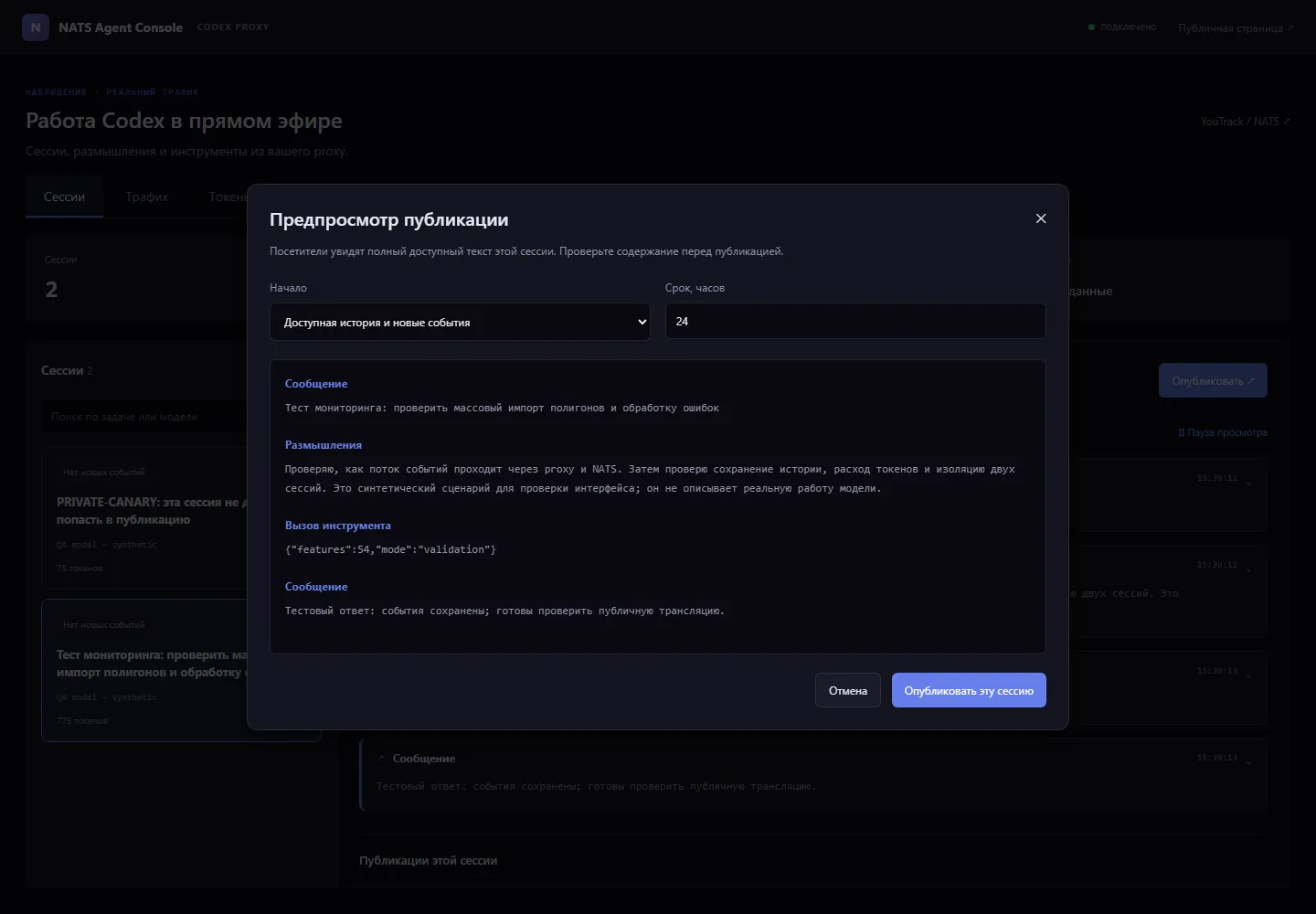Expand the first 15:39:12 event chevron
The width and height of the screenshot is (1316, 914).
coord(1248,483)
